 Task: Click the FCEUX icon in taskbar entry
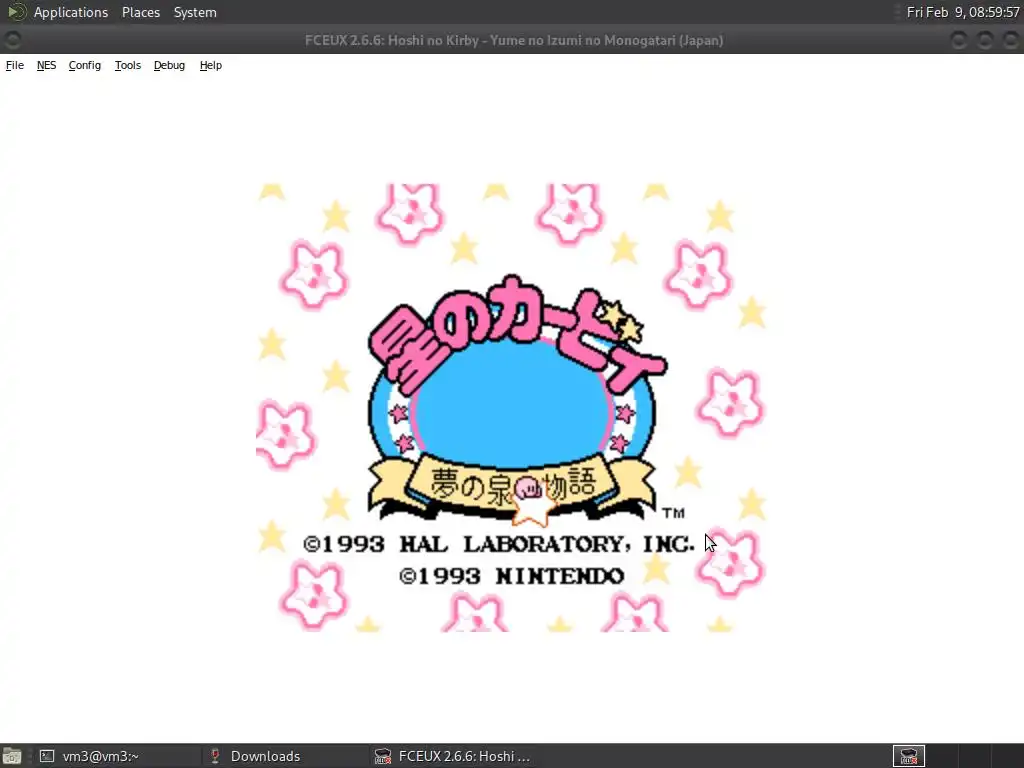click(x=383, y=756)
